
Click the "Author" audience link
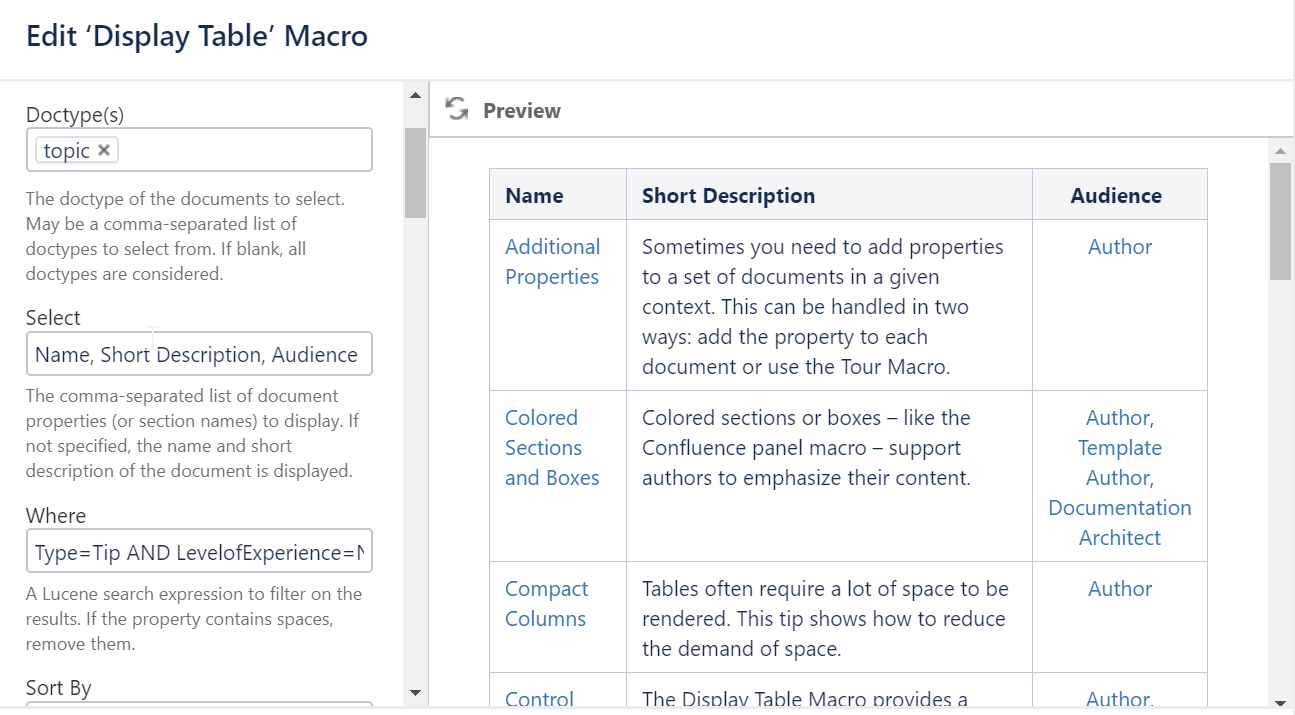tap(1119, 246)
